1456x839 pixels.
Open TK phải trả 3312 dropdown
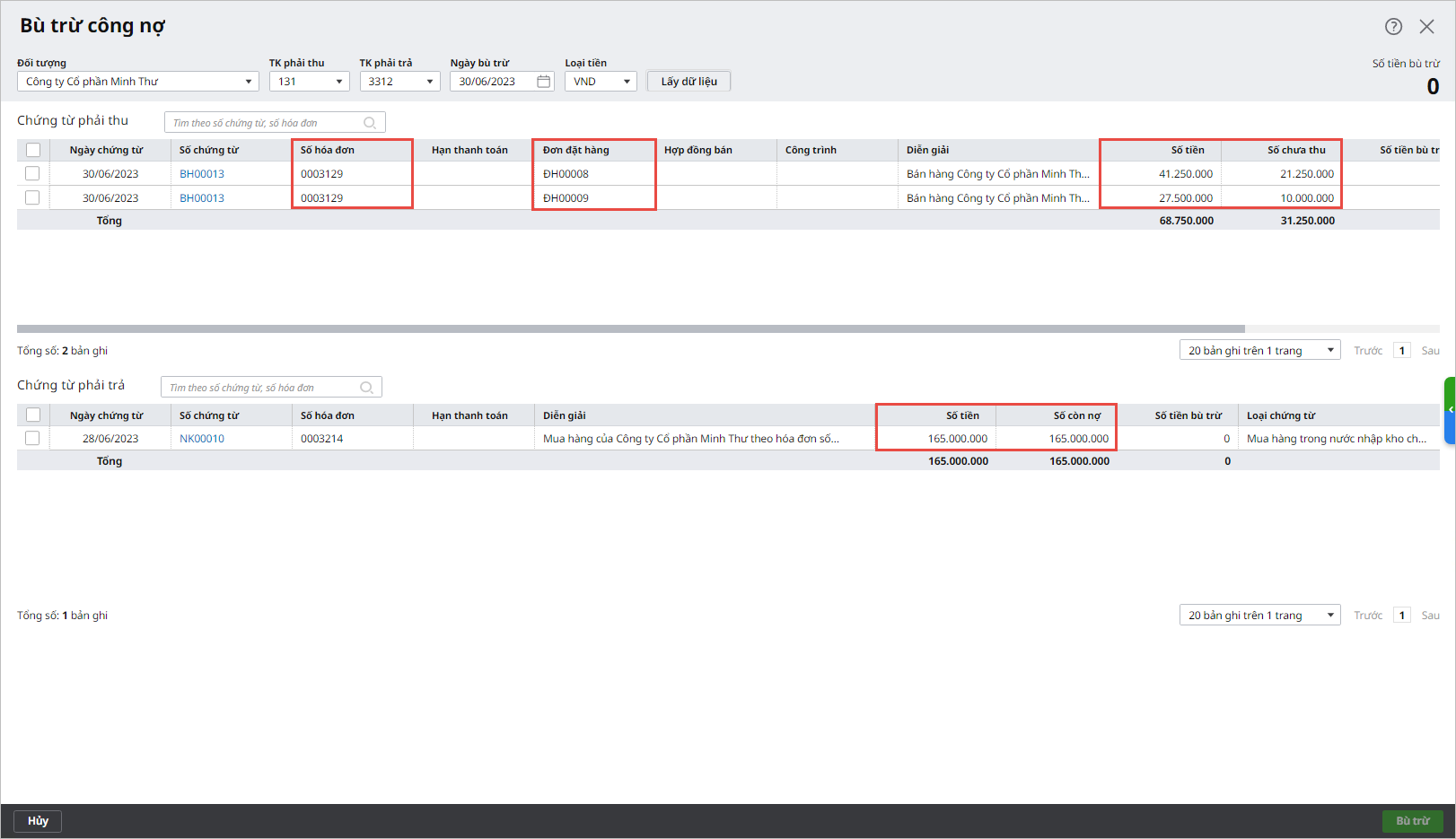(430, 82)
